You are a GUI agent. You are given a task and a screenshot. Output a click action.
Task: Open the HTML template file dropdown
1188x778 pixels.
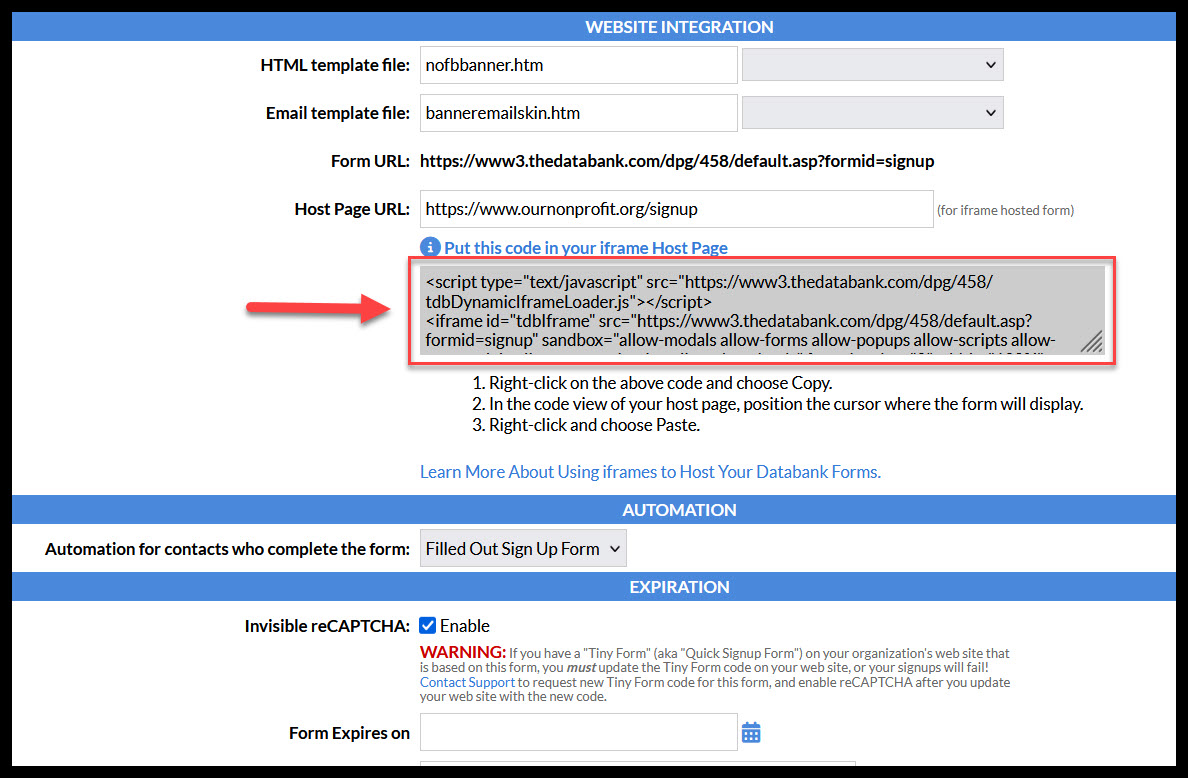[x=873, y=64]
